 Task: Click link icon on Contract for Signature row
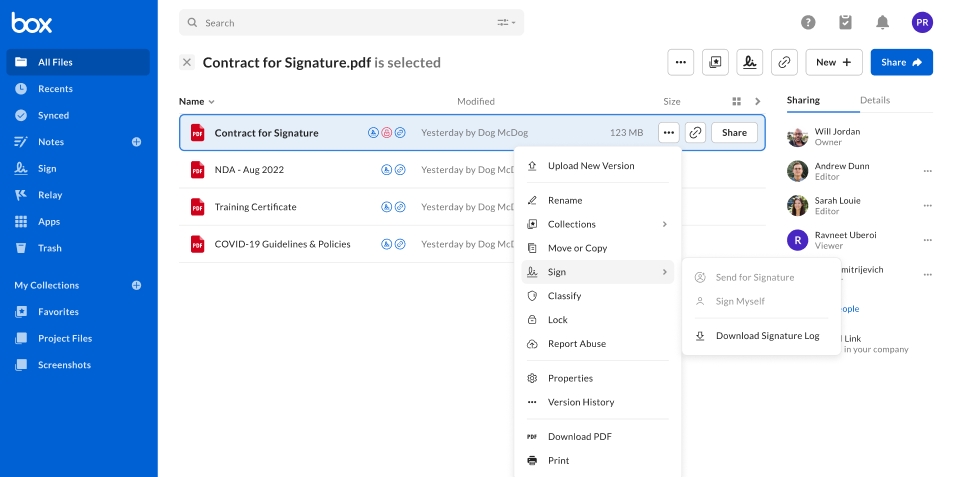pos(695,132)
